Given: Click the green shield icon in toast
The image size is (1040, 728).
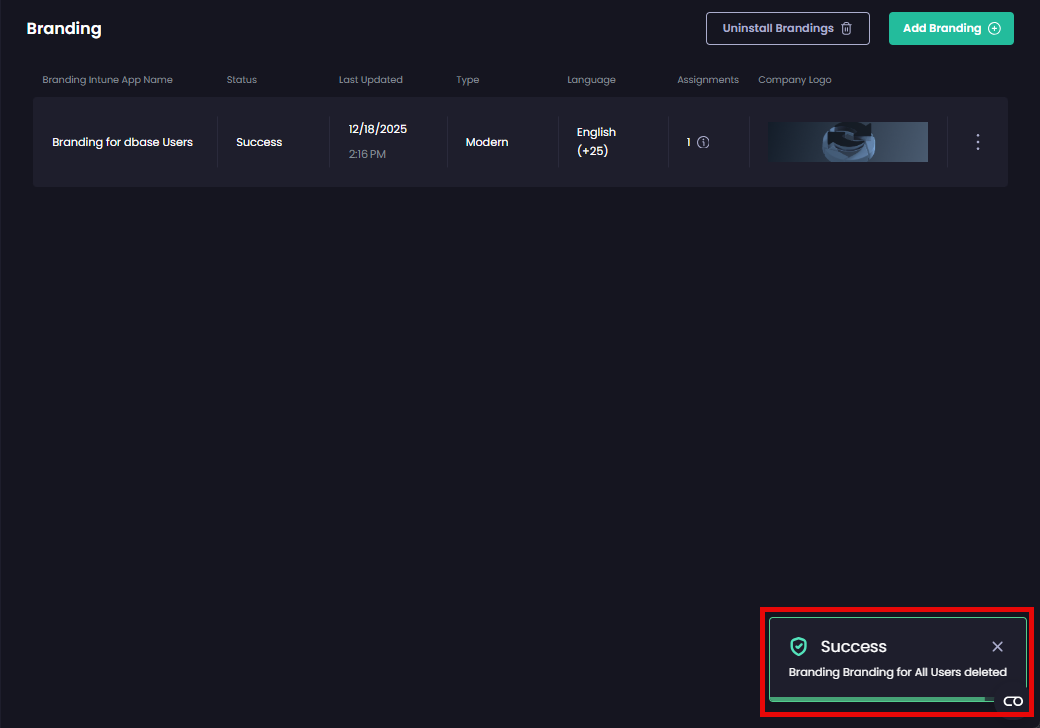Looking at the screenshot, I should pyautogui.click(x=798, y=646).
